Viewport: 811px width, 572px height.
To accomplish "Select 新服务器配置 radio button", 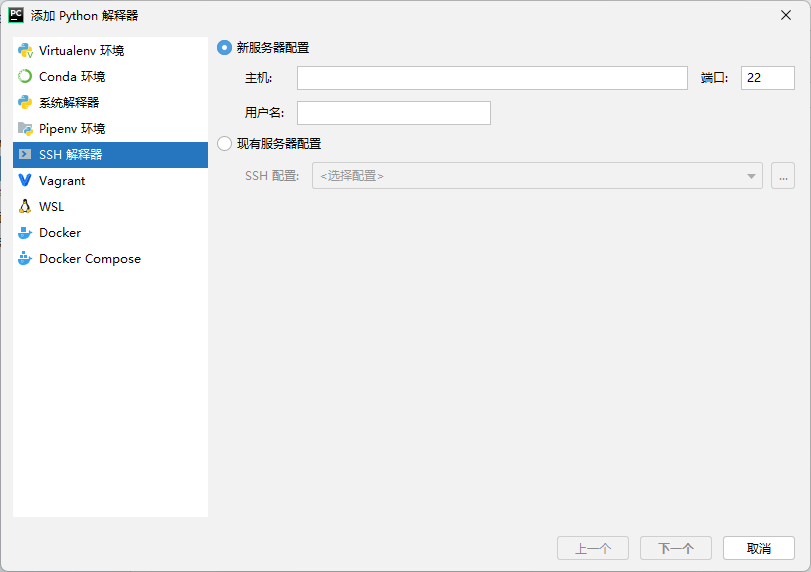I will [224, 48].
